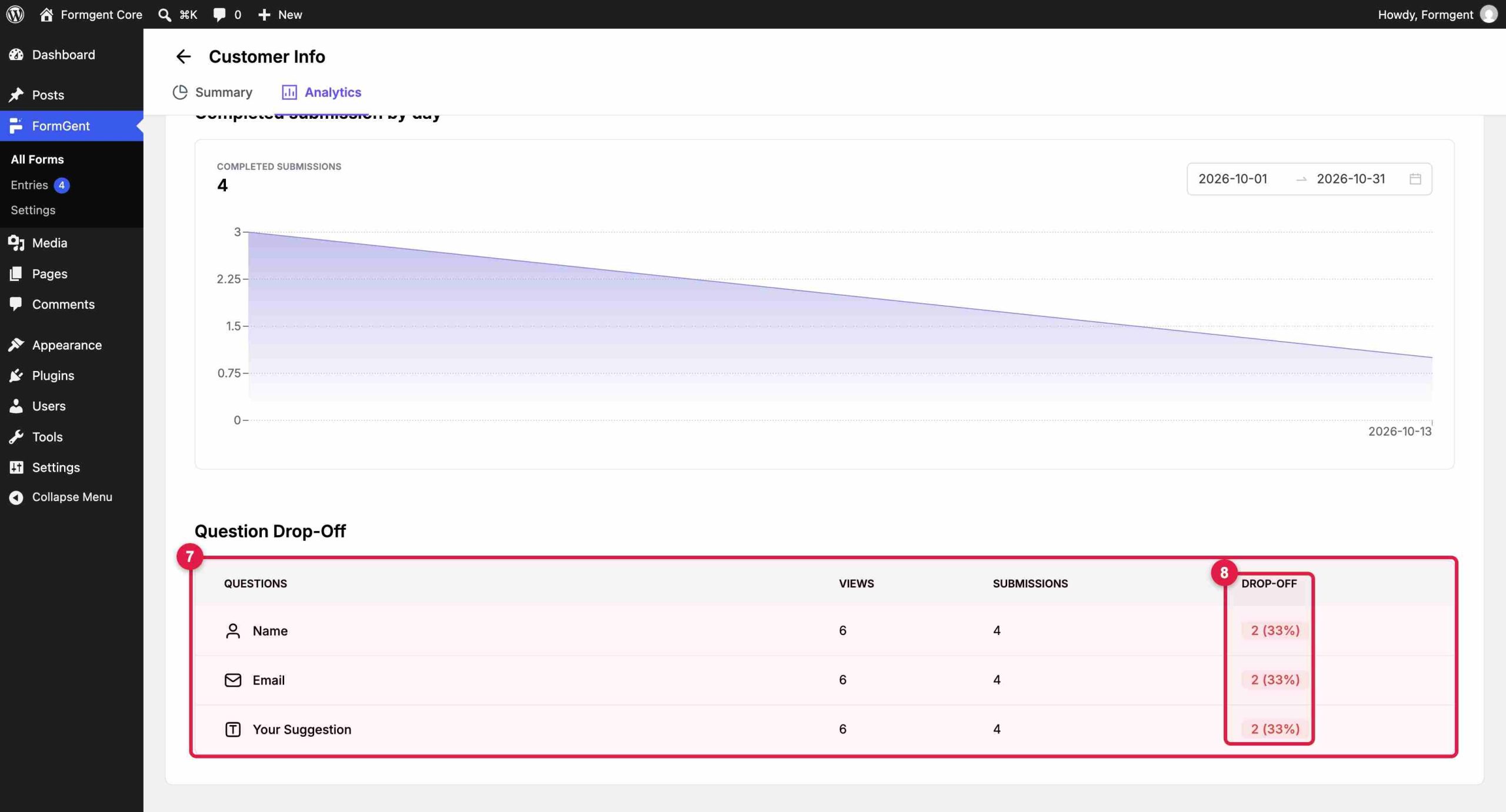Image resolution: width=1506 pixels, height=812 pixels.
Task: Click the Appearance paintbrush icon
Action: (16, 345)
